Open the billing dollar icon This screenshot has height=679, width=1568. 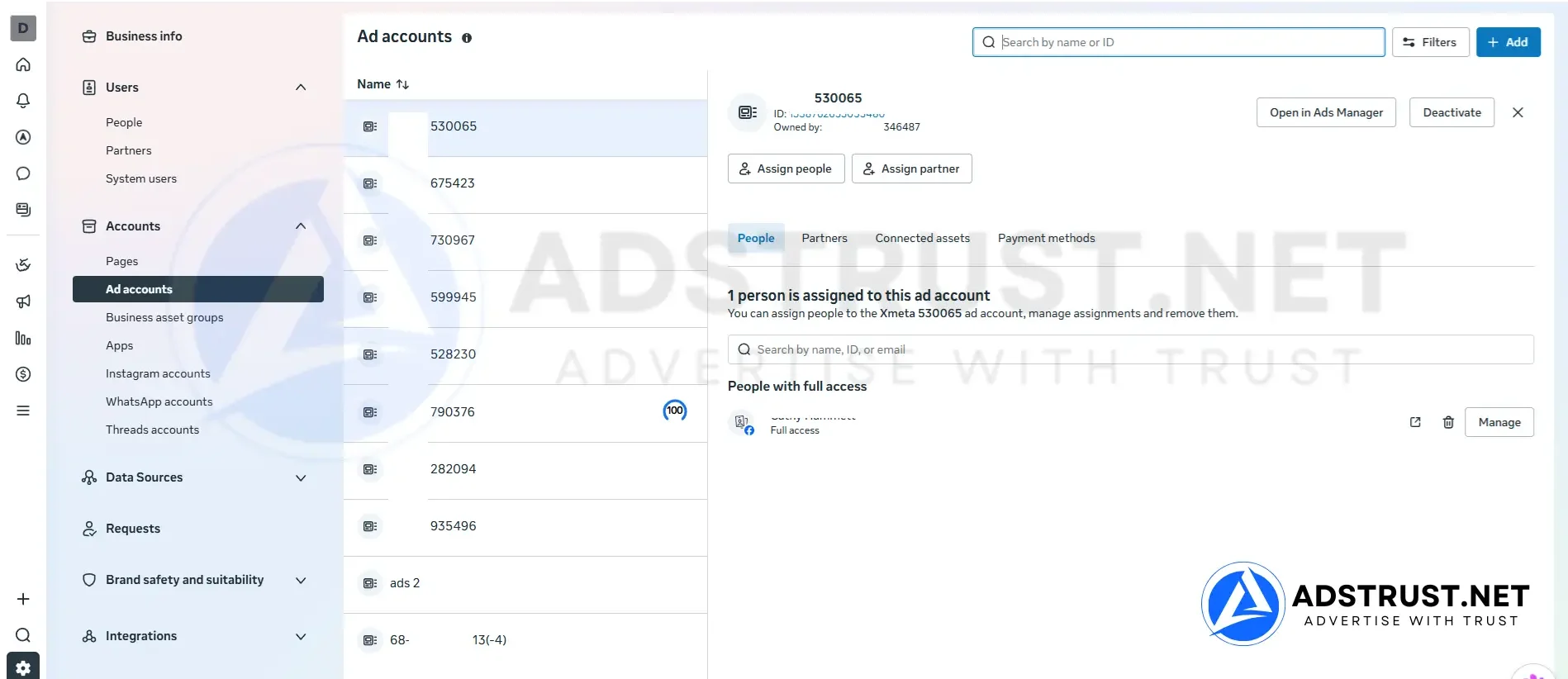pos(23,374)
